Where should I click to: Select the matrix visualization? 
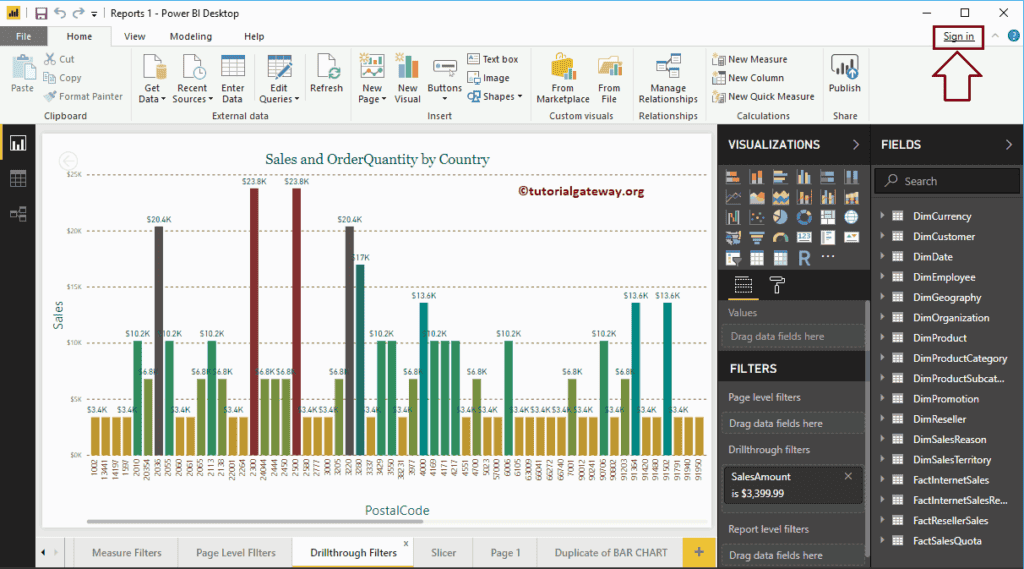(780, 258)
